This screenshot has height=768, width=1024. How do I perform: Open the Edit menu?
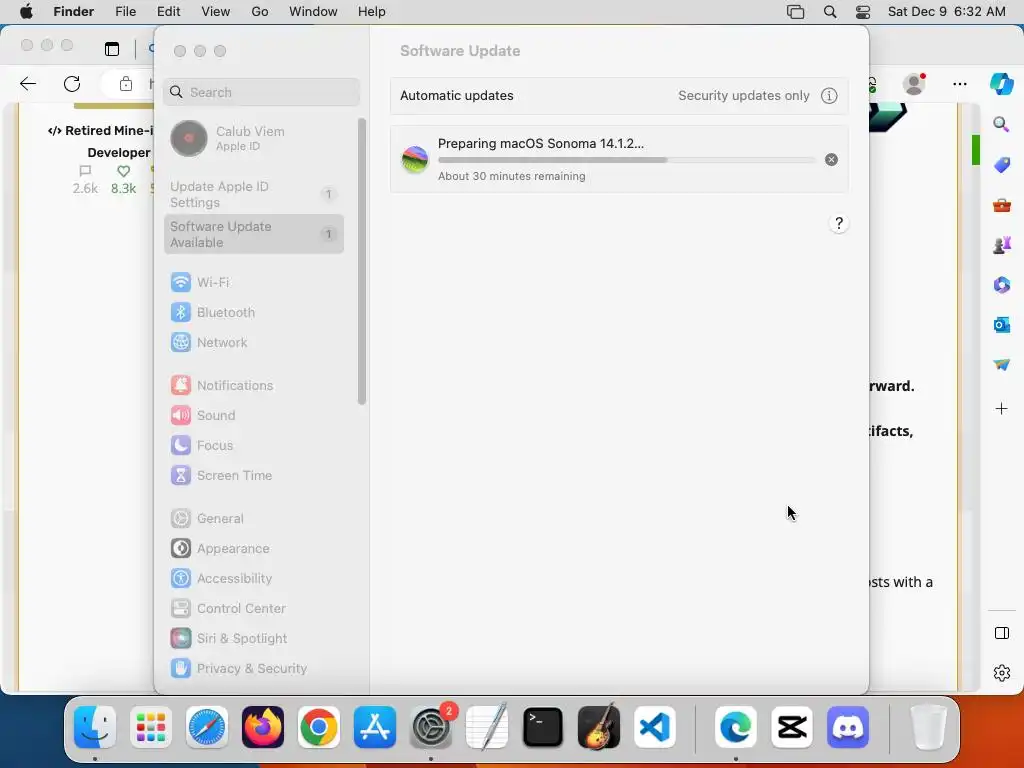coord(168,12)
